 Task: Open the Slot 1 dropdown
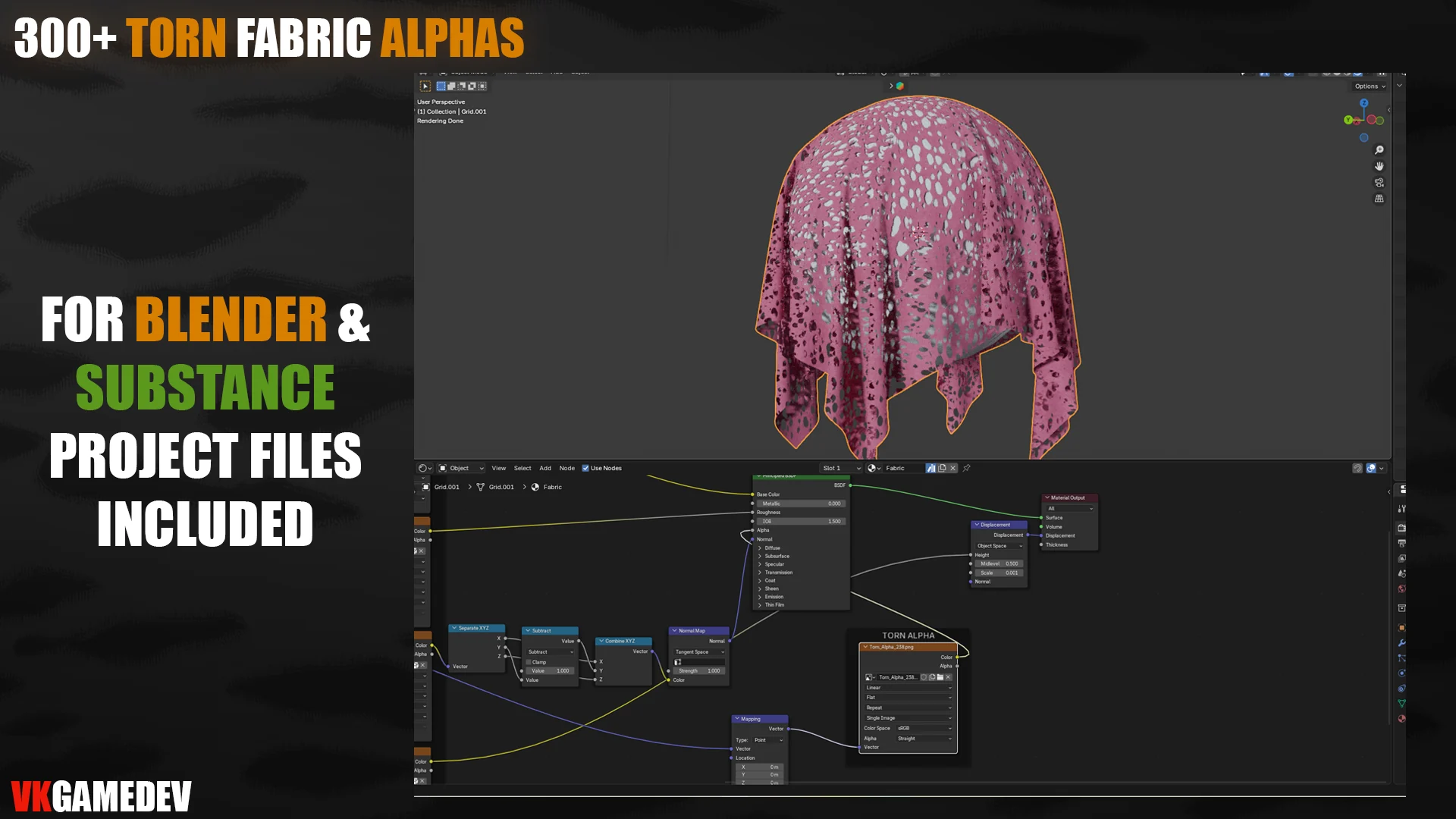[841, 469]
